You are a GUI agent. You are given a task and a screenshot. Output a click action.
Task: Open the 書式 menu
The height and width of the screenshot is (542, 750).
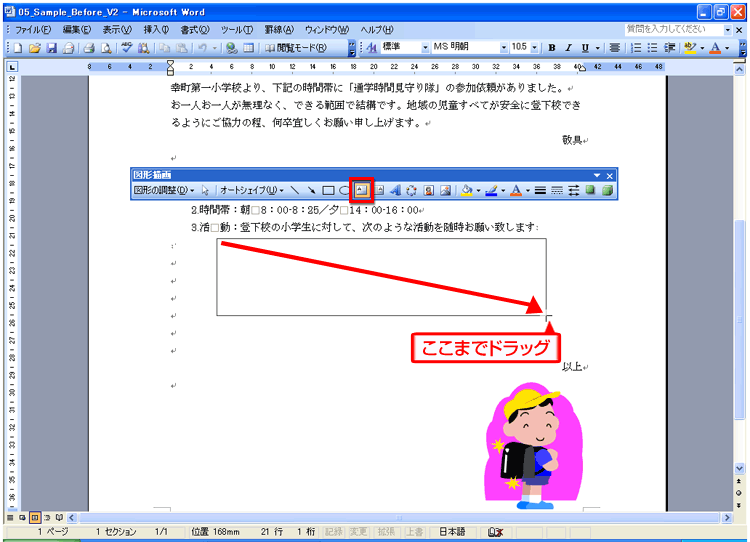195,30
